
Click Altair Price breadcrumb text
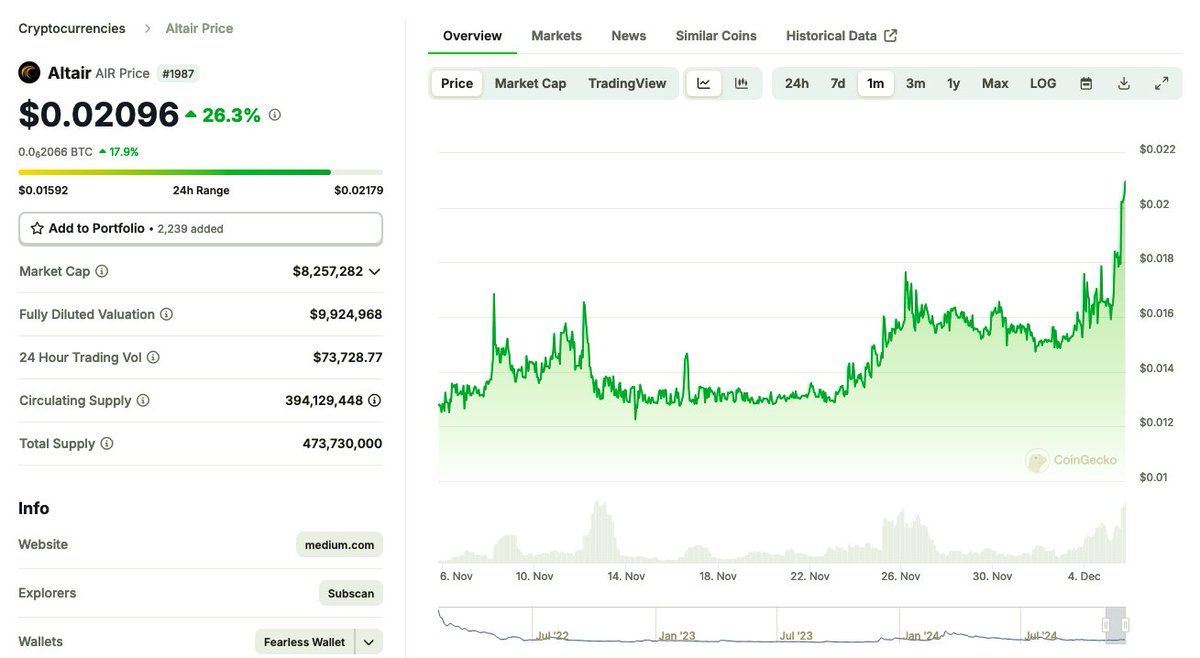coord(199,28)
